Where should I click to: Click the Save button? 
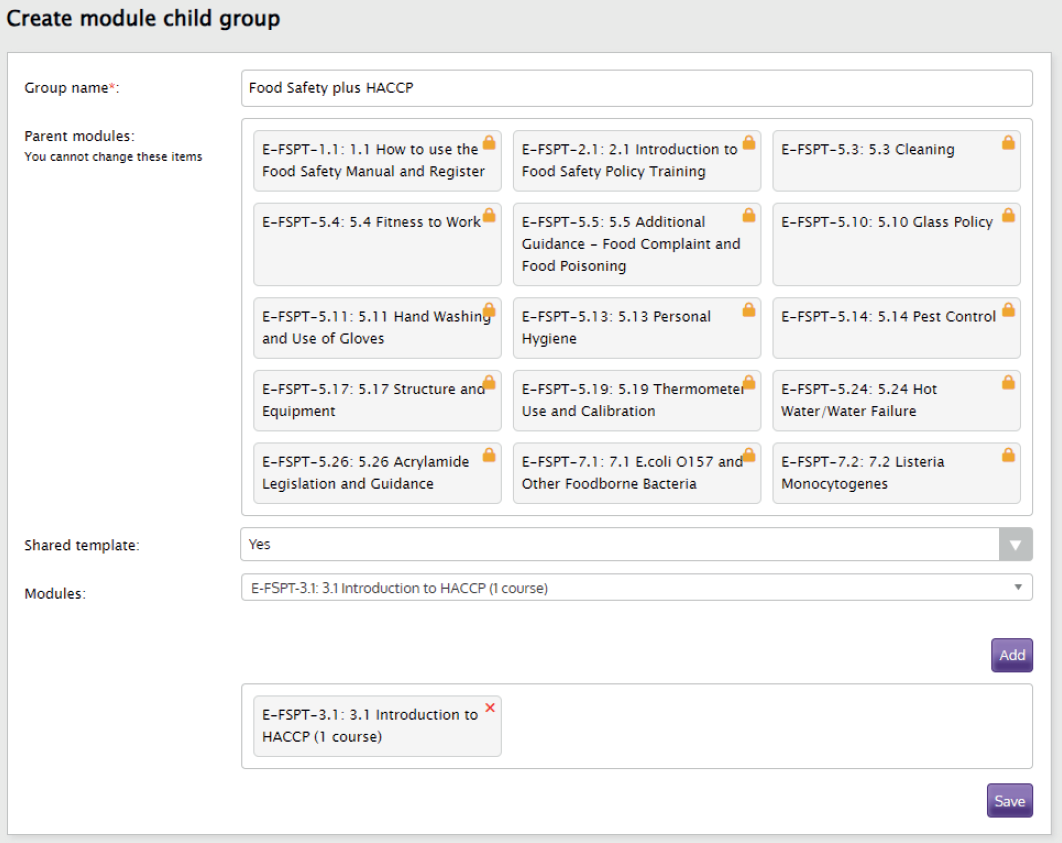(x=1010, y=801)
